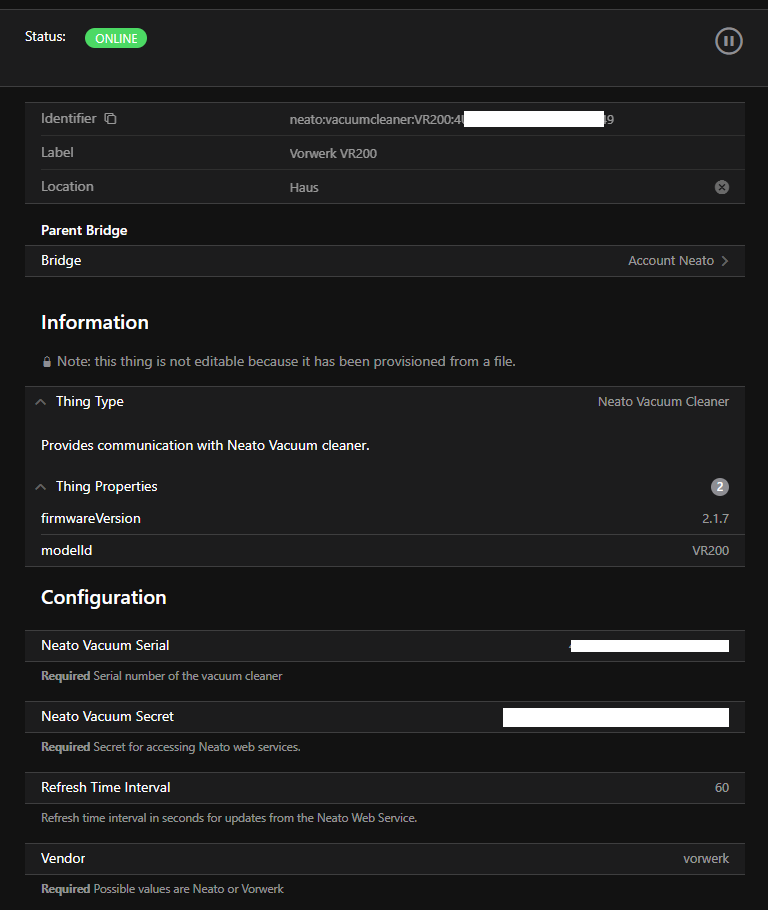Select the Label field showing Vorwerk VR200
Image resolution: width=768 pixels, height=910 pixels.
(333, 154)
